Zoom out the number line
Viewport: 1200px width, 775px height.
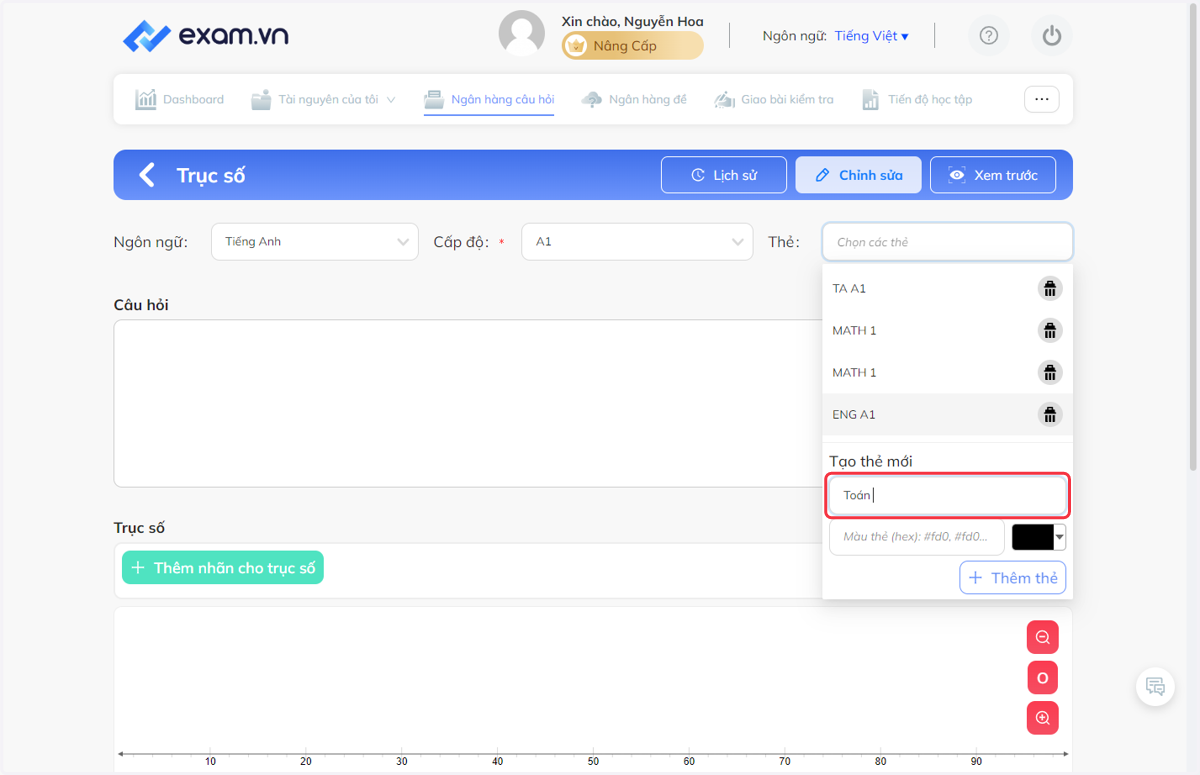click(x=1042, y=637)
